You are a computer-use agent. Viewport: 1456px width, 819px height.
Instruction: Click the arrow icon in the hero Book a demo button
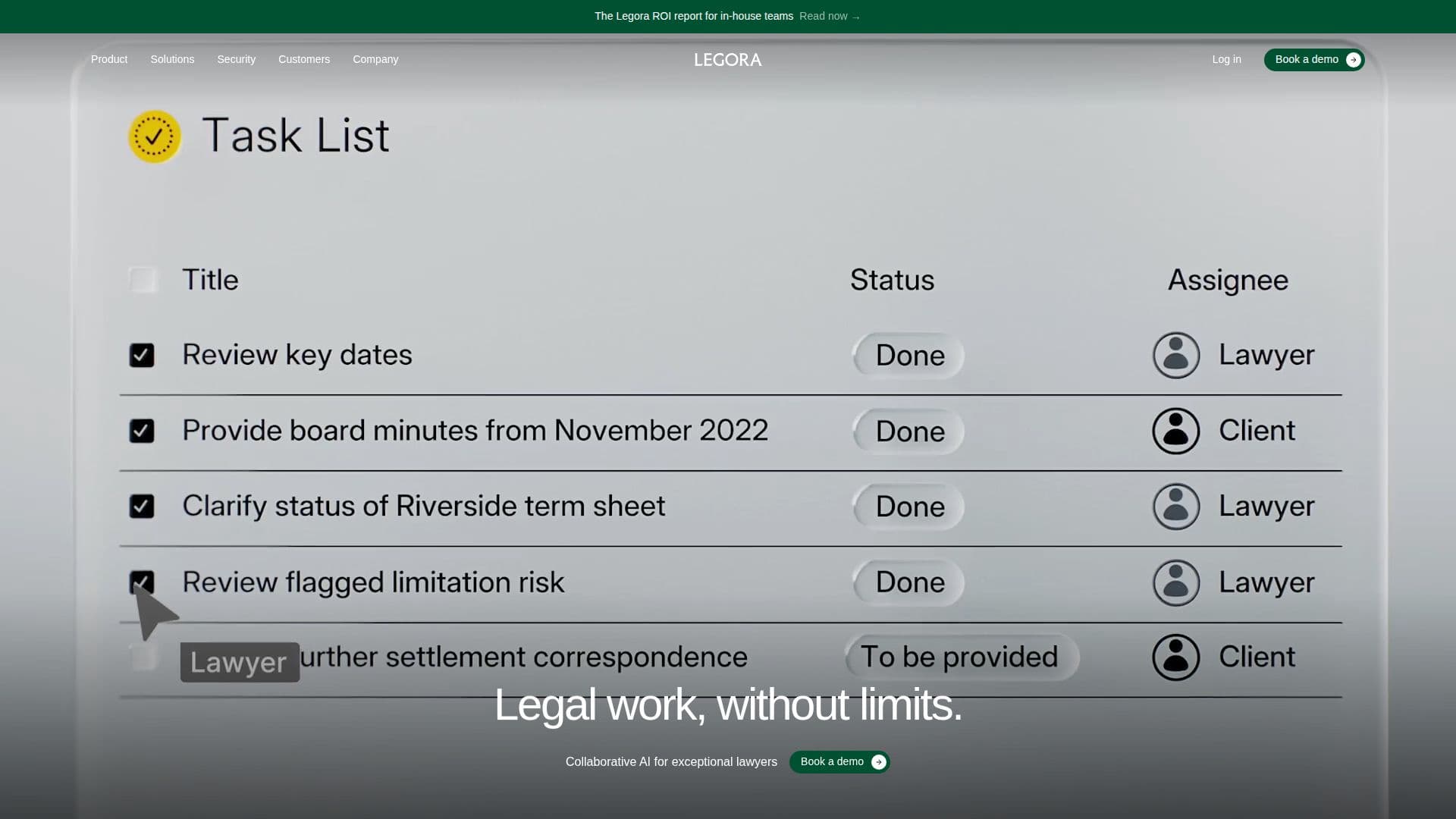click(878, 762)
